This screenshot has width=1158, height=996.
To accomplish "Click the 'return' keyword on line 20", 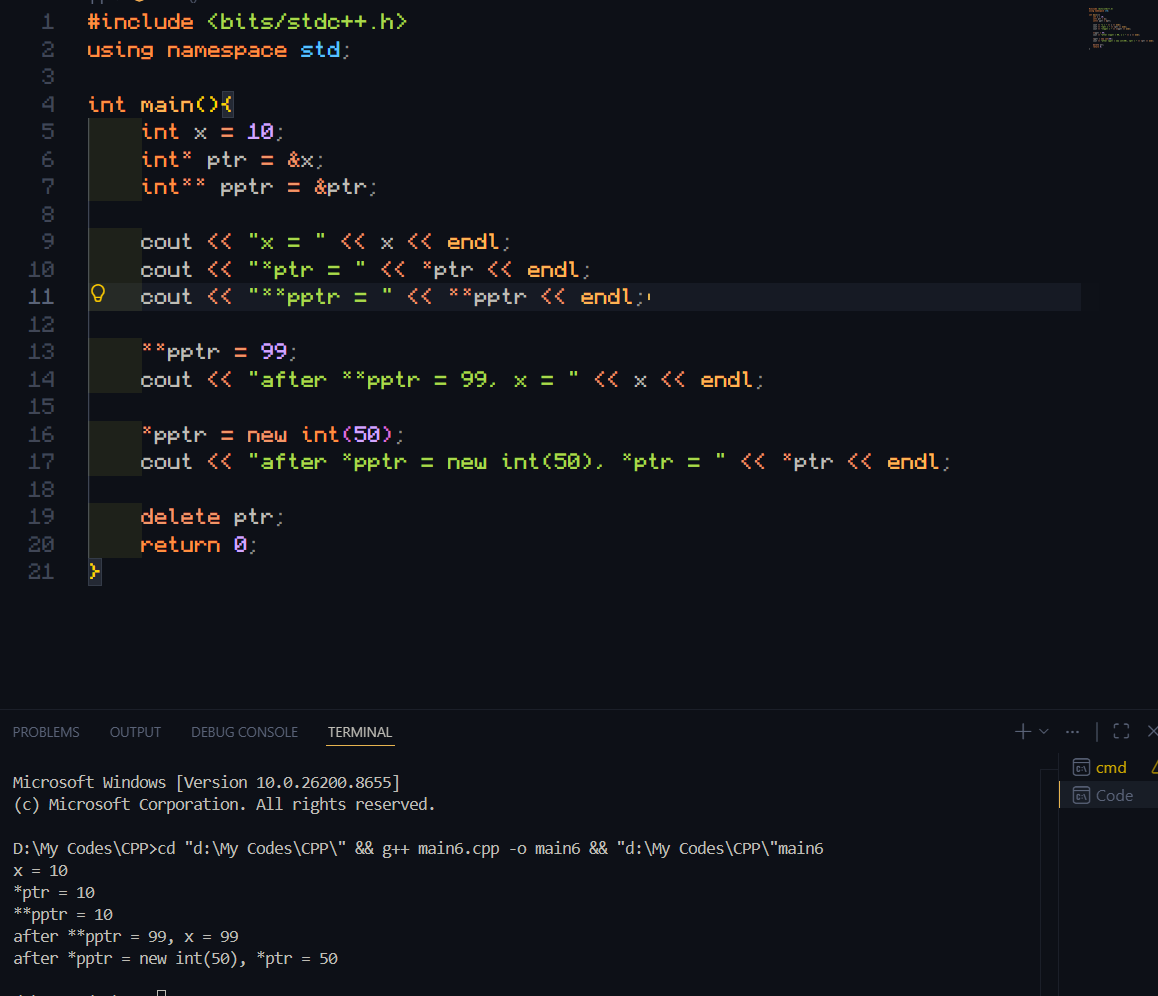I will (x=180, y=545).
